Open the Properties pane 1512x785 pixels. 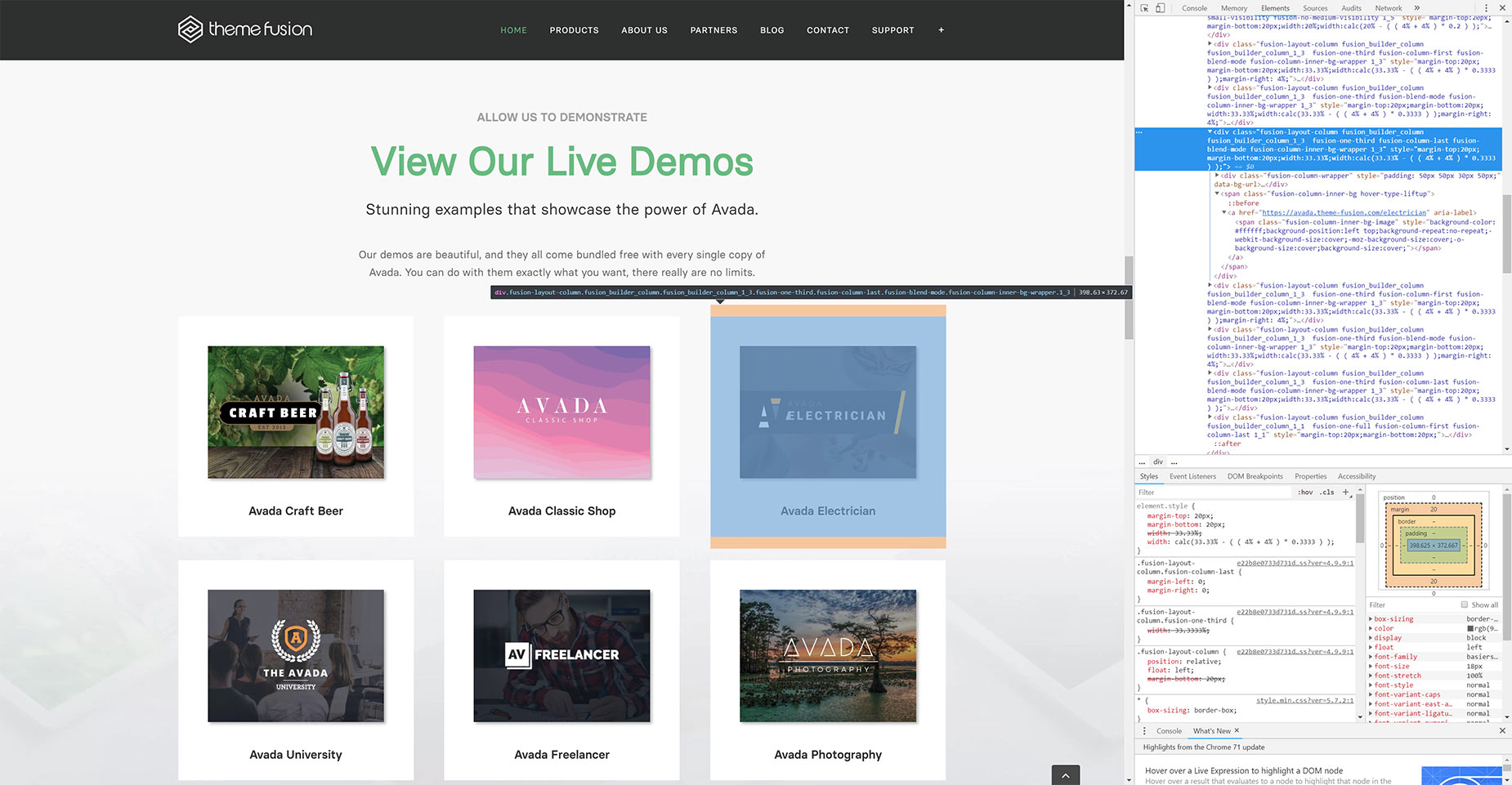[x=1310, y=476]
